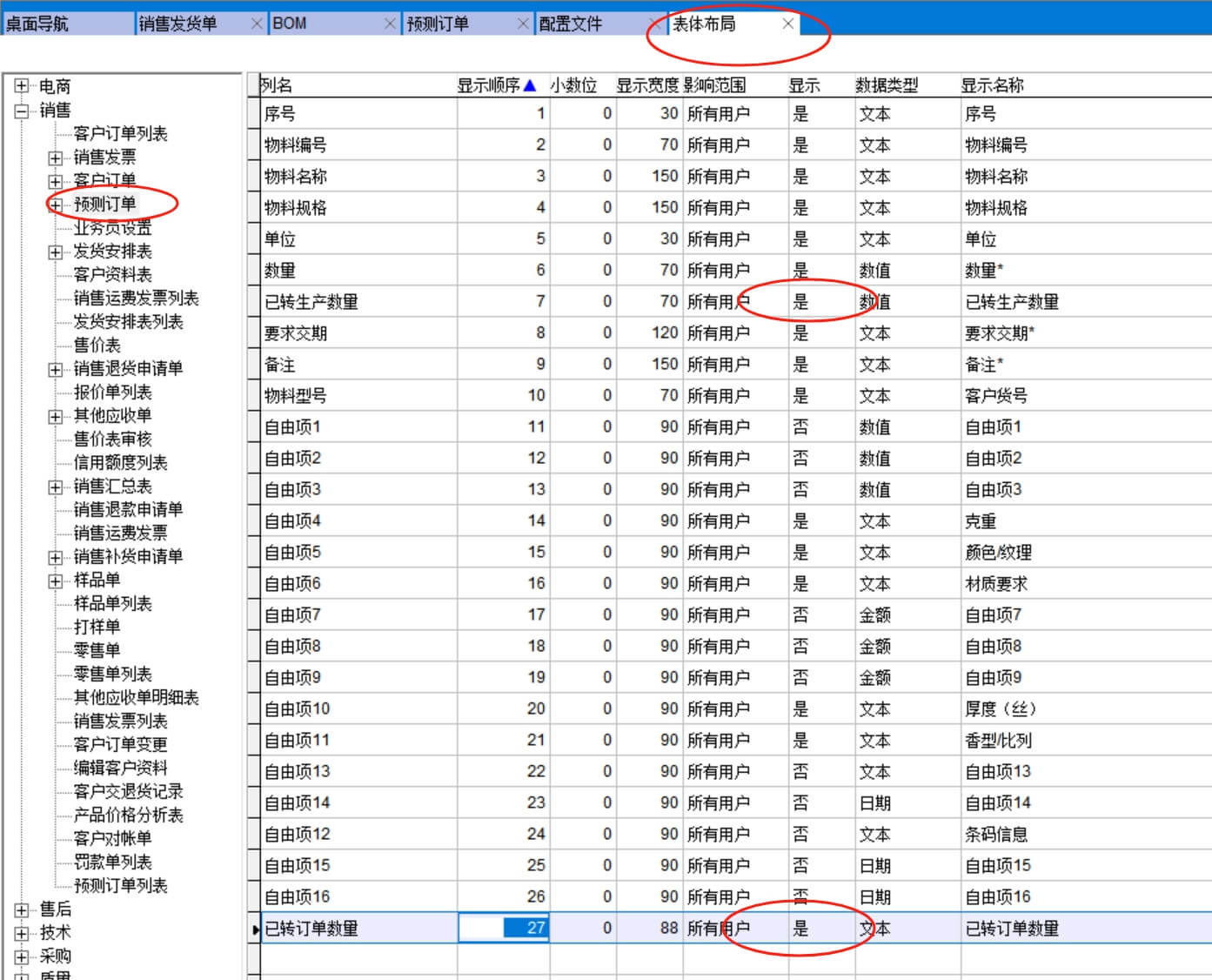The width and height of the screenshot is (1212, 980).
Task: Switch to the 桌面导航 tab
Action: (x=37, y=23)
